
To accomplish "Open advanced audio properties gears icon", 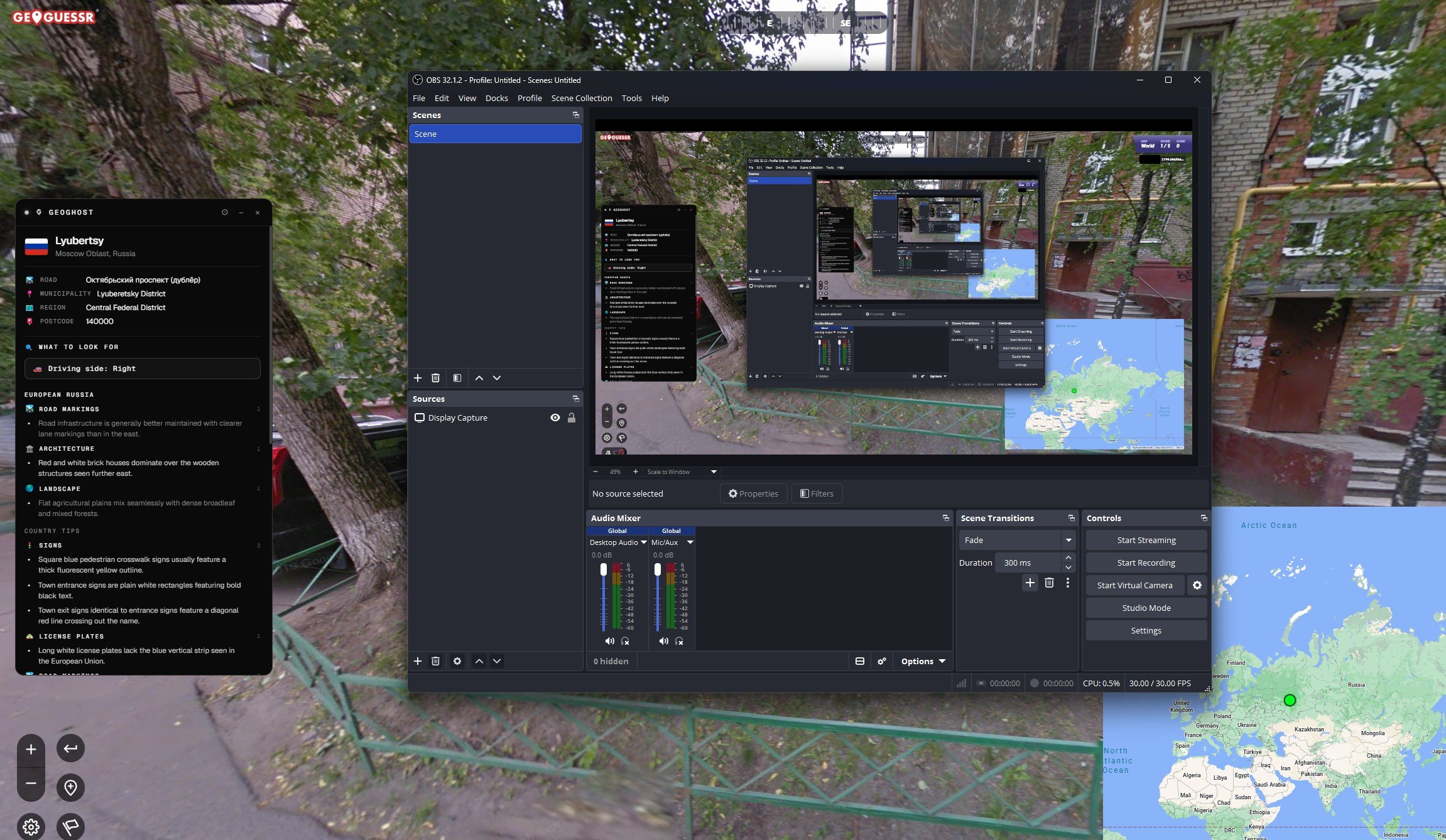I will coord(882,661).
